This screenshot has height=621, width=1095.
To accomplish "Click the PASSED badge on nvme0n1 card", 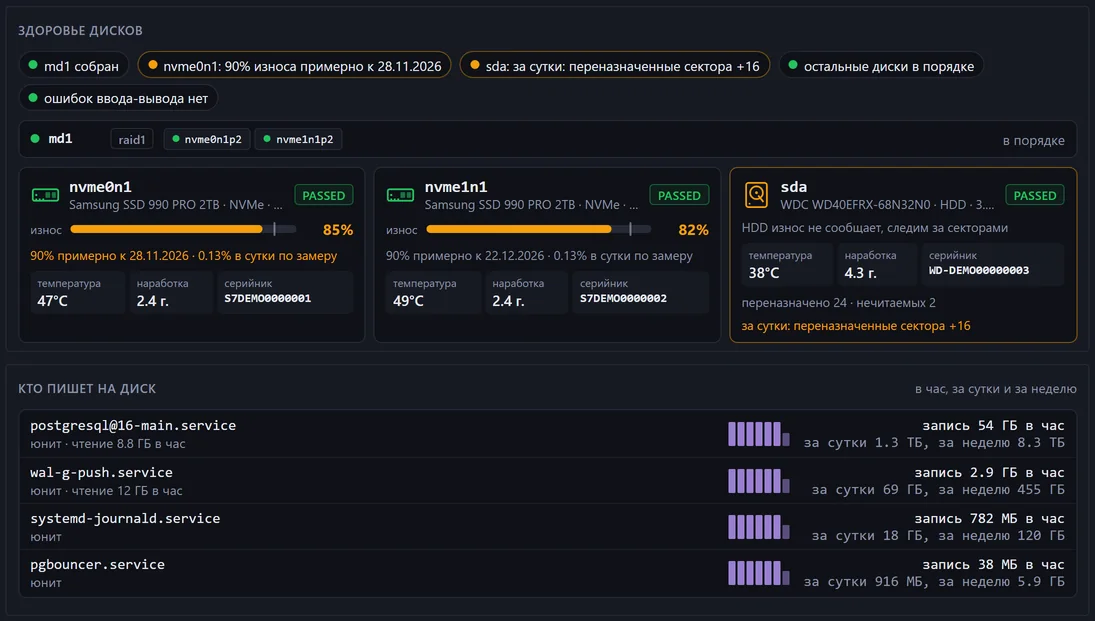I will coord(324,195).
